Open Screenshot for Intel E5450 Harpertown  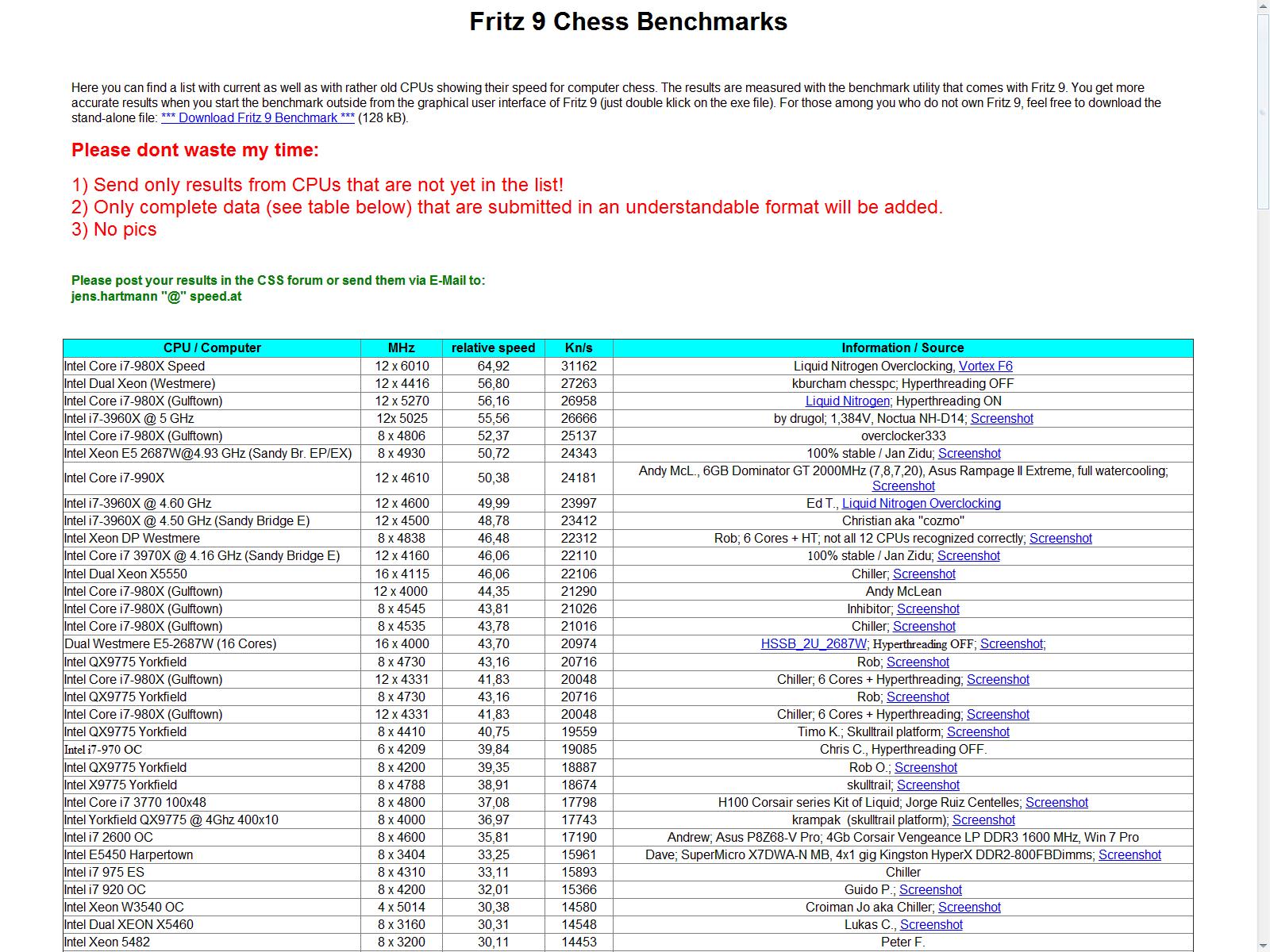pos(1130,855)
